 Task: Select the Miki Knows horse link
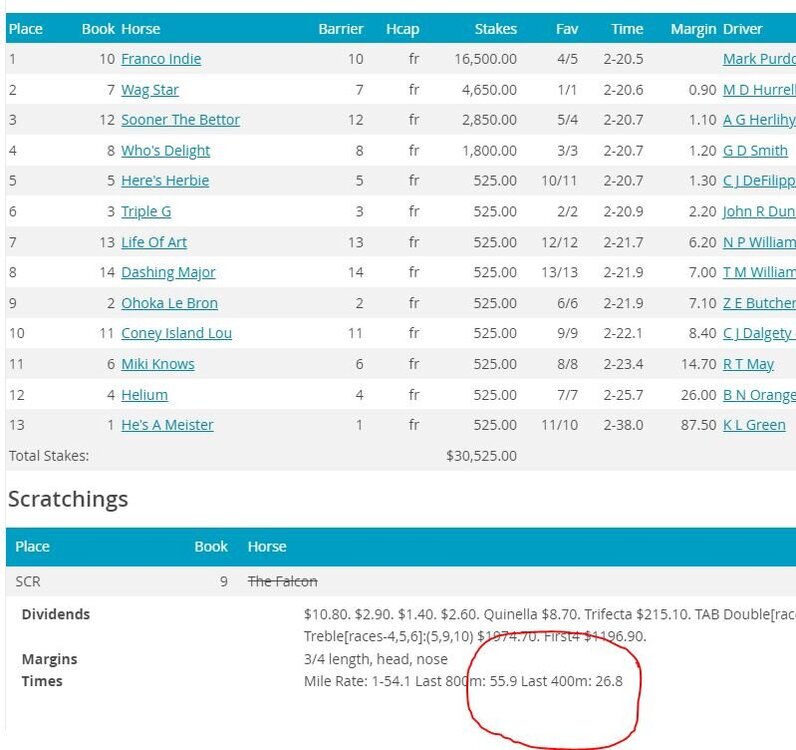[158, 364]
